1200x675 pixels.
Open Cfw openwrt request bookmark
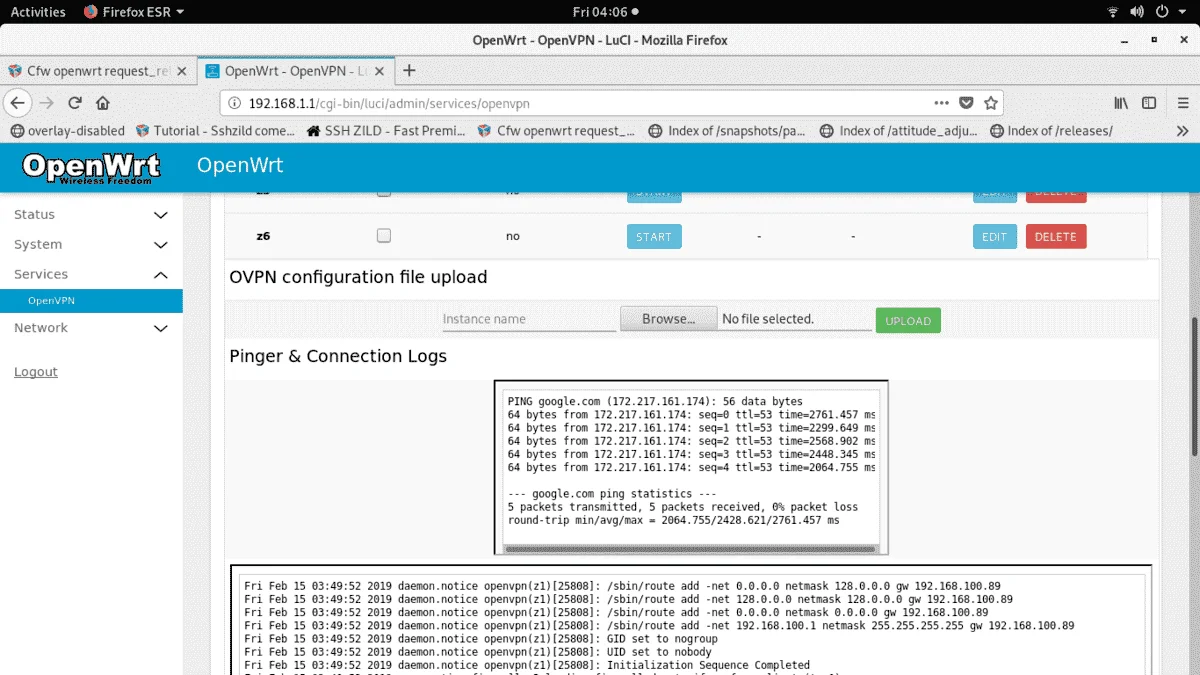coord(557,131)
